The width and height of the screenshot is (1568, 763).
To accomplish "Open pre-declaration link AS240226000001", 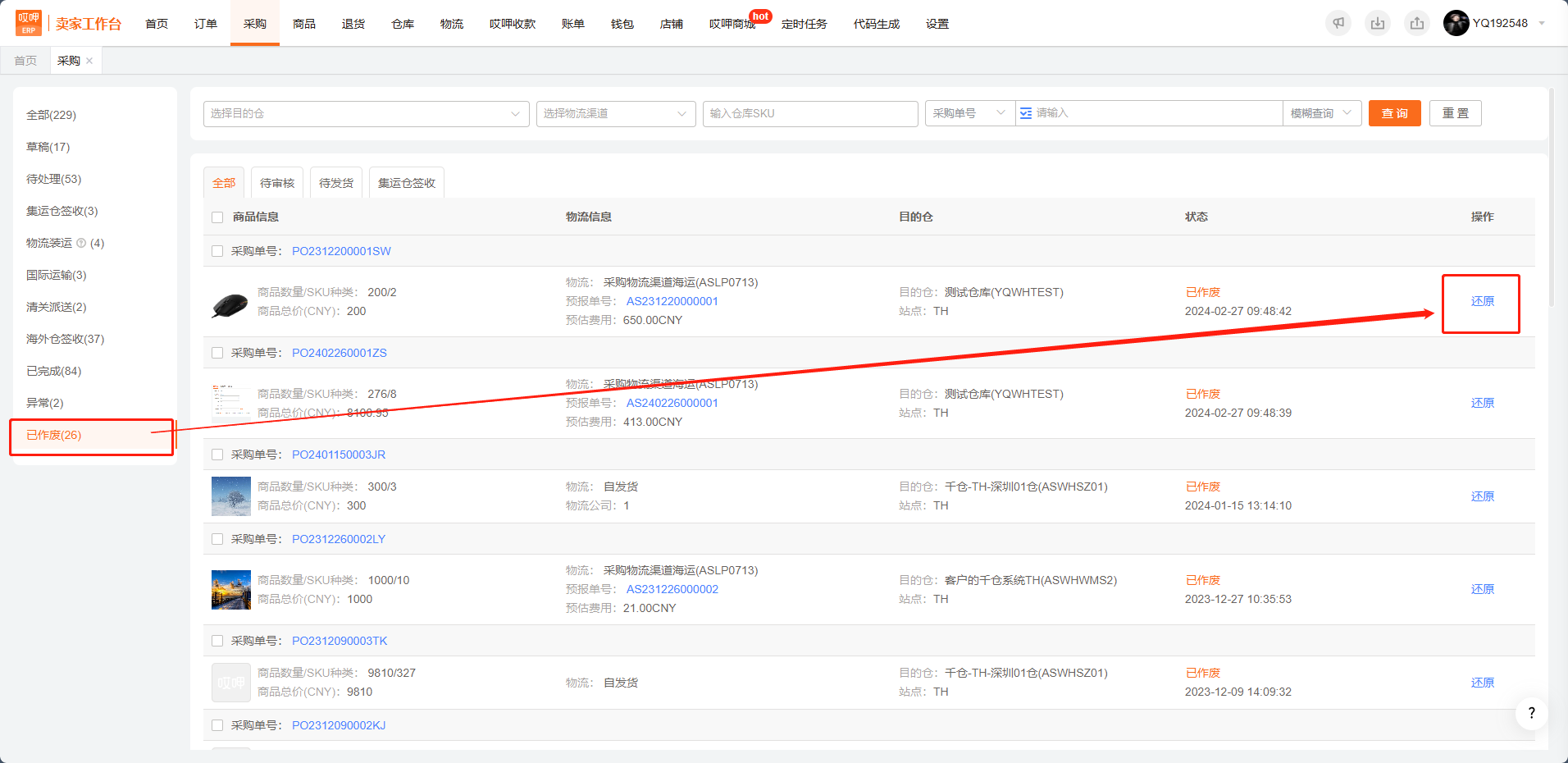I will click(x=672, y=403).
